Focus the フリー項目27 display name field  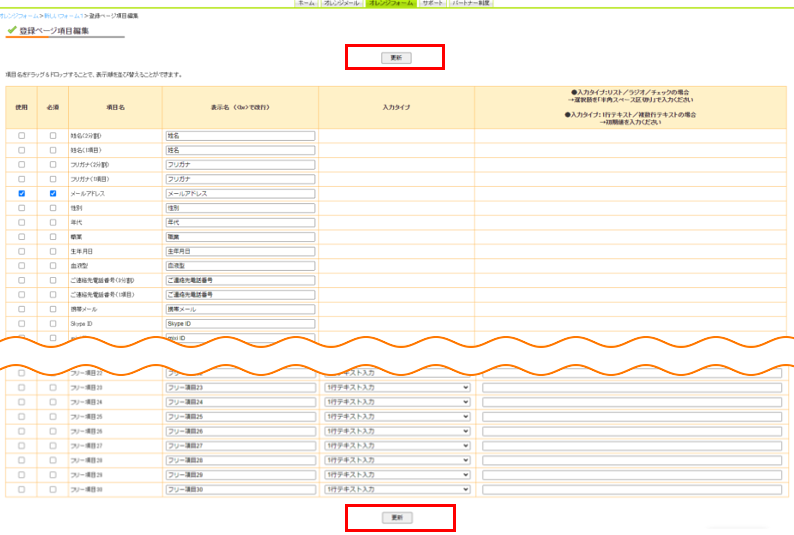(240, 445)
